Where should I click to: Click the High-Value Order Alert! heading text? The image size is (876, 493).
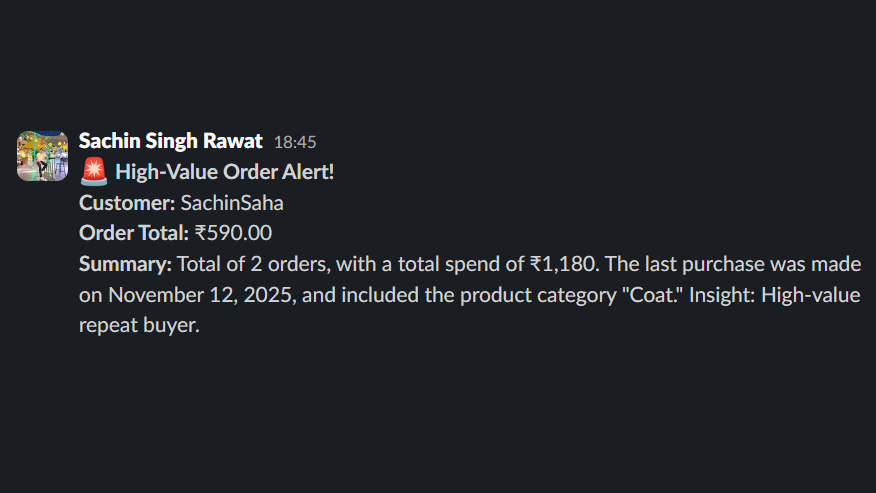click(225, 172)
